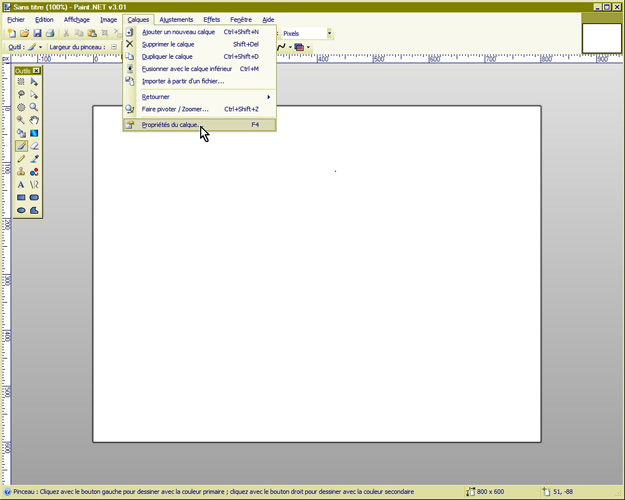
Task: Choose the Pencil tool
Action: (21, 159)
